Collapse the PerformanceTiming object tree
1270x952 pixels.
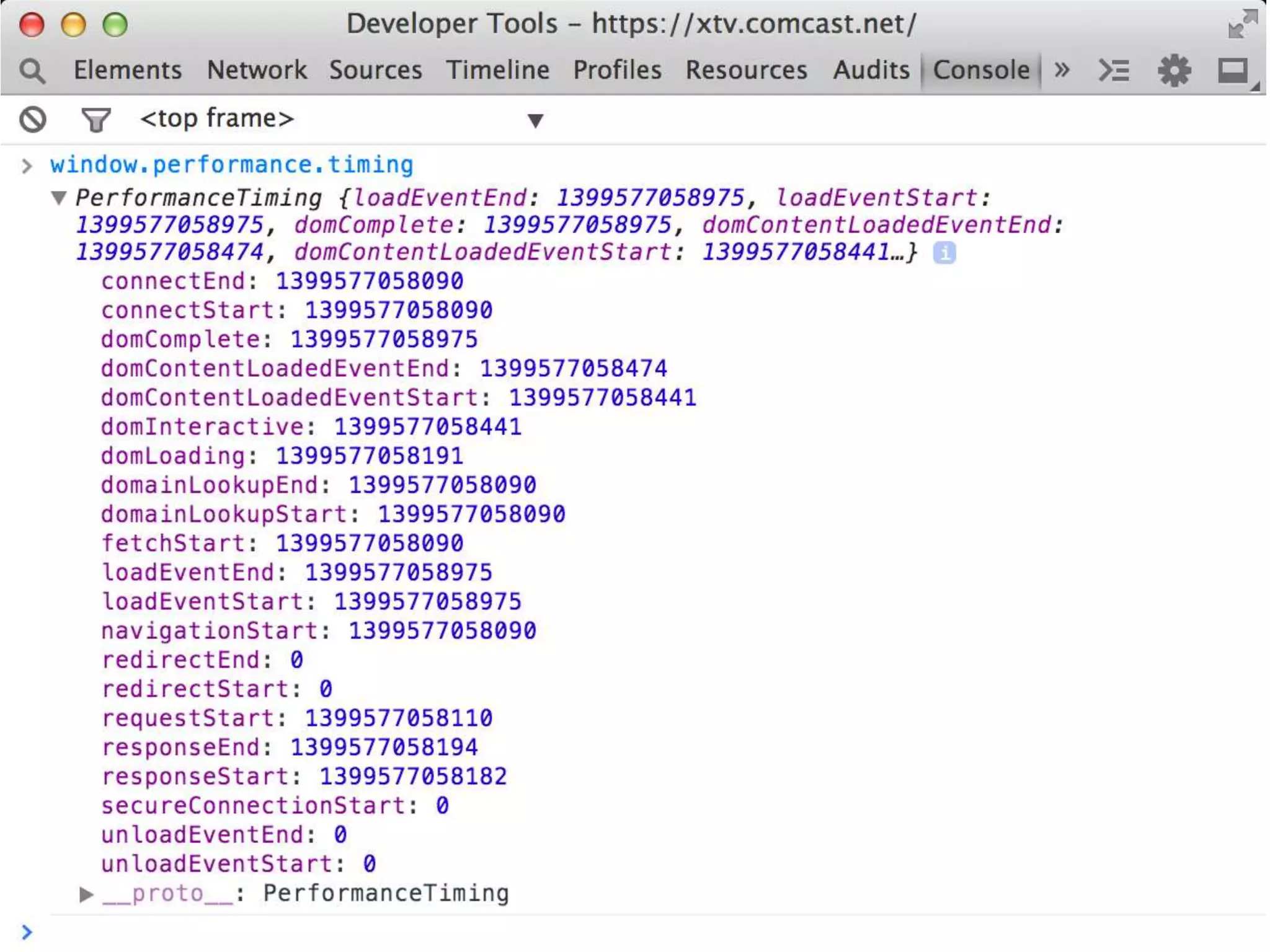59,198
